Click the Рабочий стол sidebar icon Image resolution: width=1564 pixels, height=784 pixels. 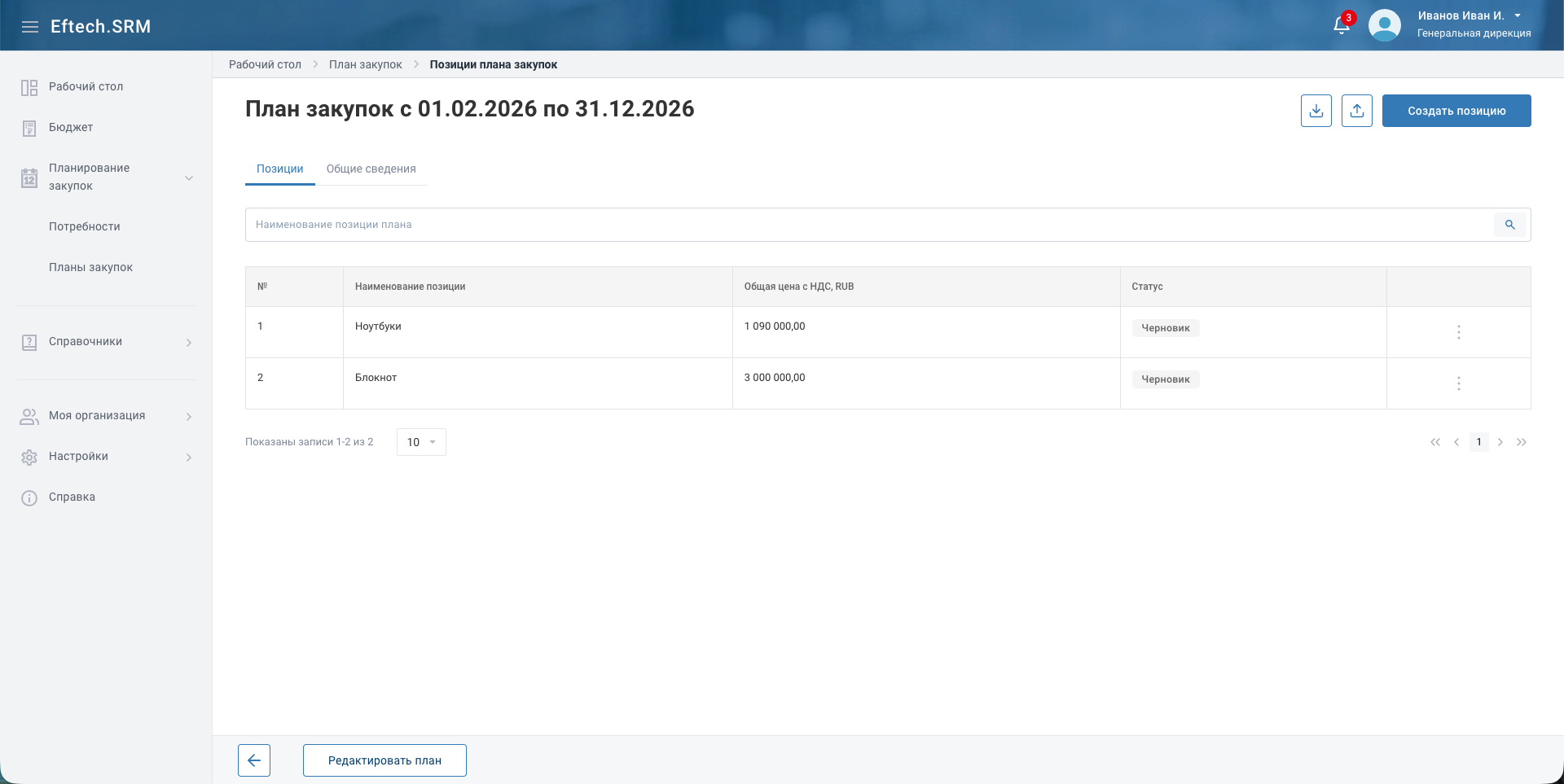[x=29, y=87]
